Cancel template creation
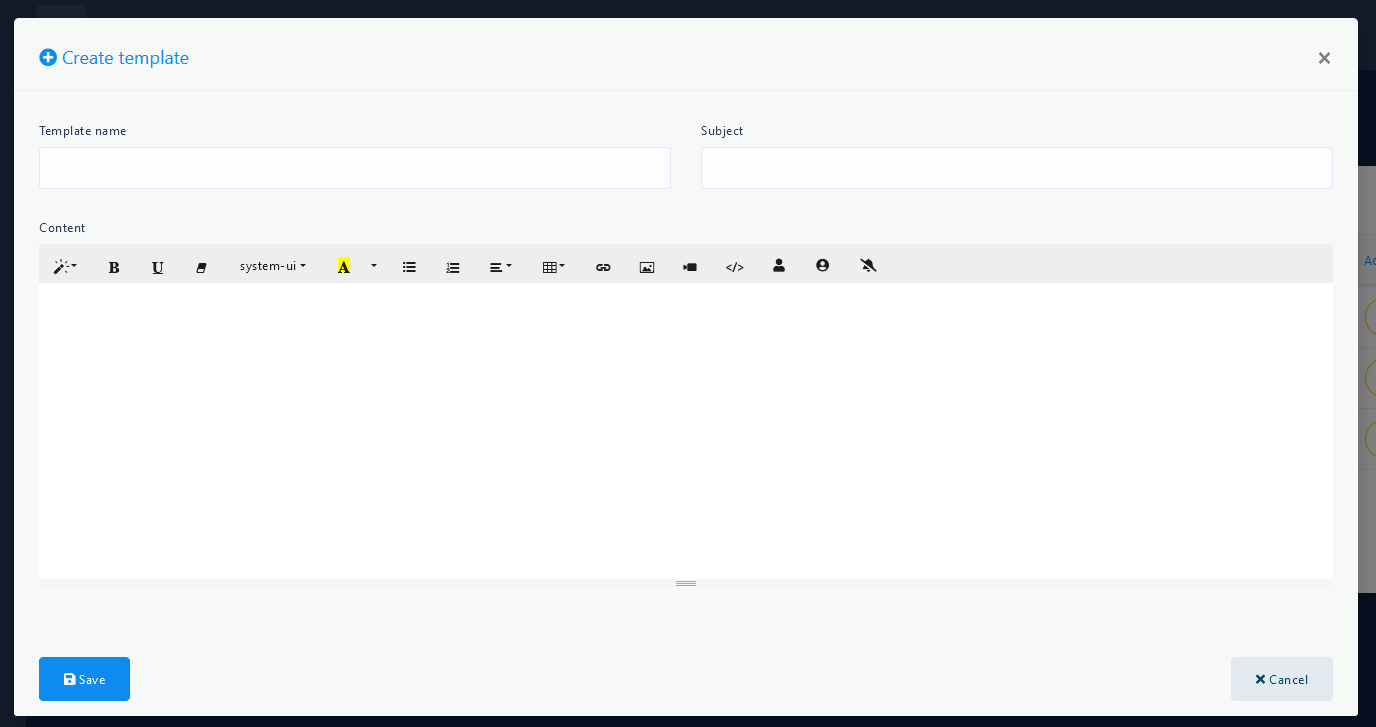The width and height of the screenshot is (1376, 727). coord(1281,679)
